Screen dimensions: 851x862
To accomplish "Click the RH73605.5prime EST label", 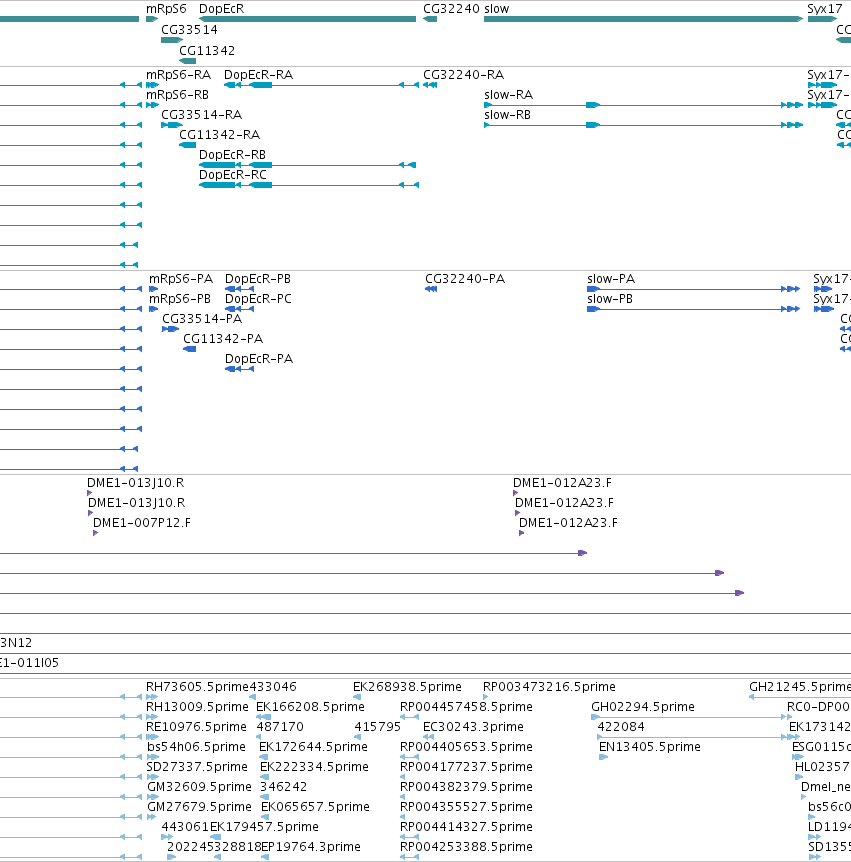I will (197, 687).
